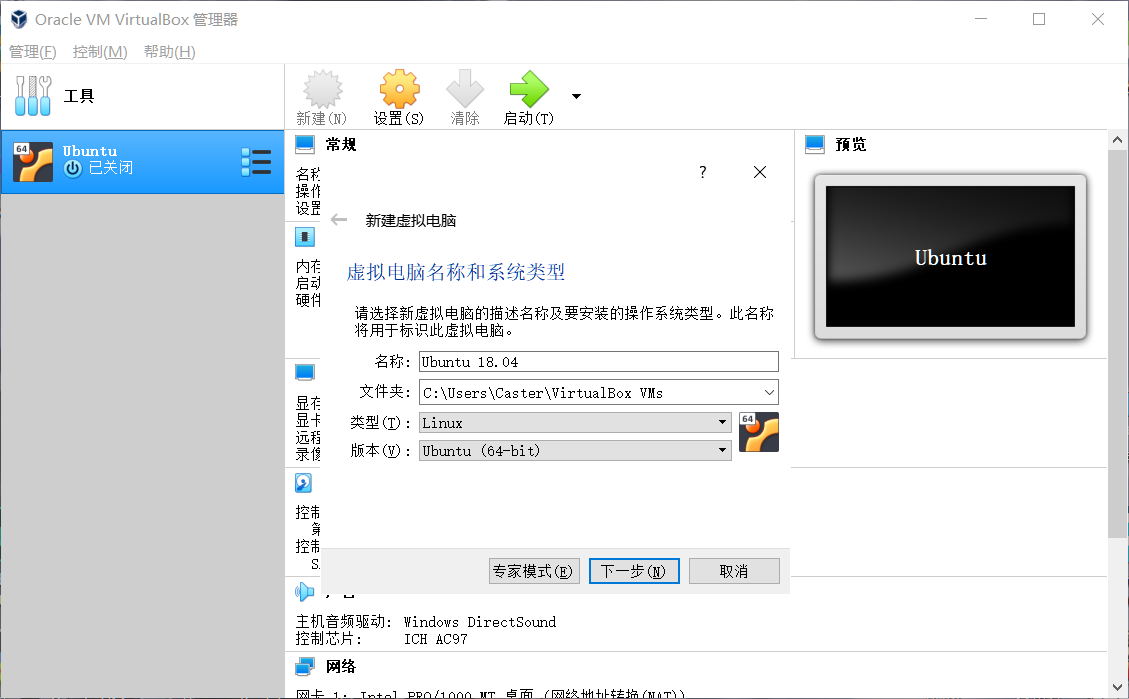Image resolution: width=1129 pixels, height=699 pixels.
Task: Click the 'ICH AC97' controller value
Action: pos(436,639)
